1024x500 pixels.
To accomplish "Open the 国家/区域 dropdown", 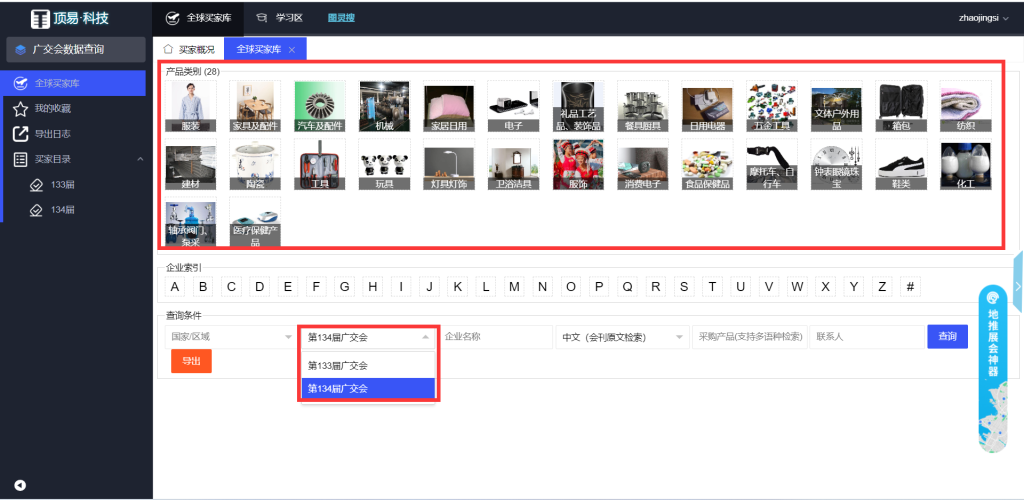I will 230,337.
